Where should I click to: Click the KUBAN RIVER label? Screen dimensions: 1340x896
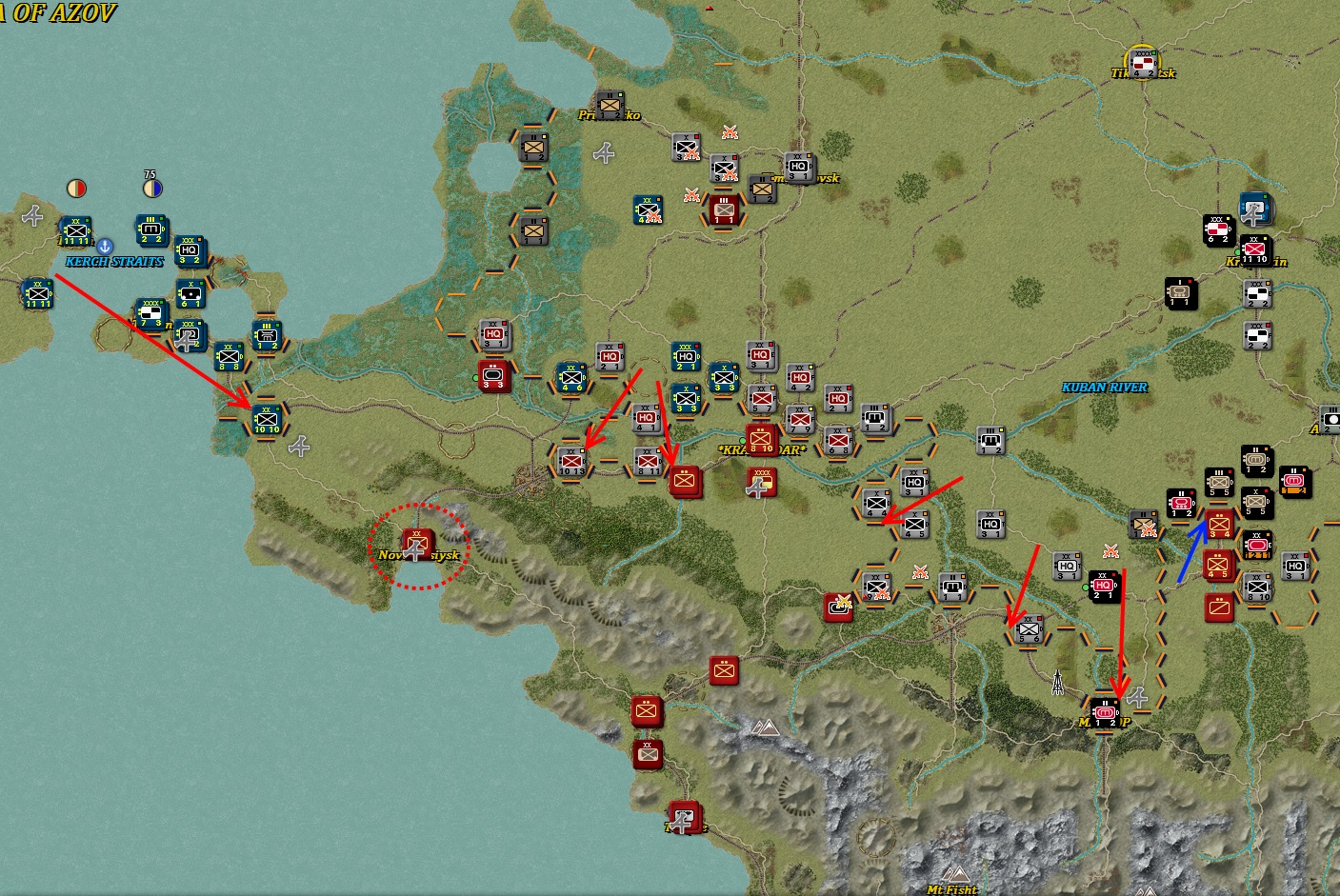pyautogui.click(x=1105, y=388)
